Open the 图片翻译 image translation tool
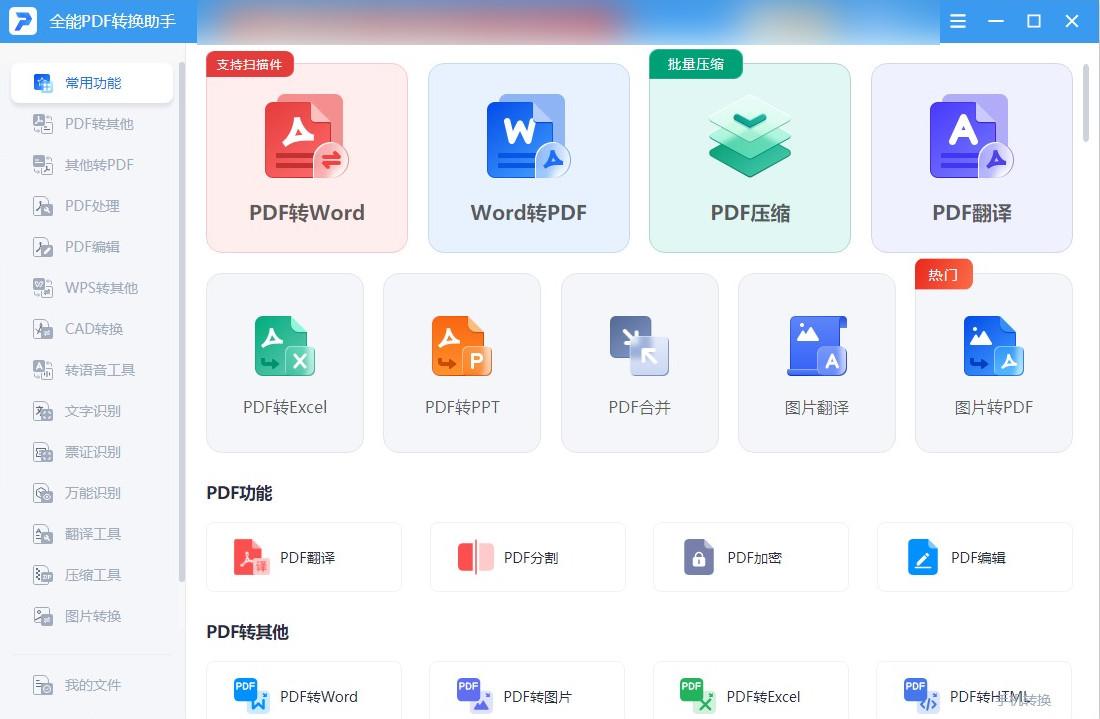 [816, 362]
